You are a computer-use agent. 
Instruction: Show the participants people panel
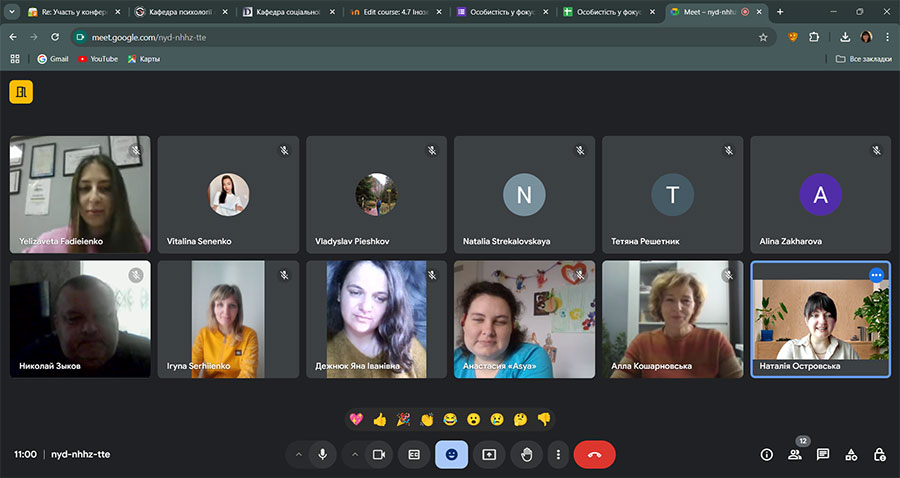[795, 454]
